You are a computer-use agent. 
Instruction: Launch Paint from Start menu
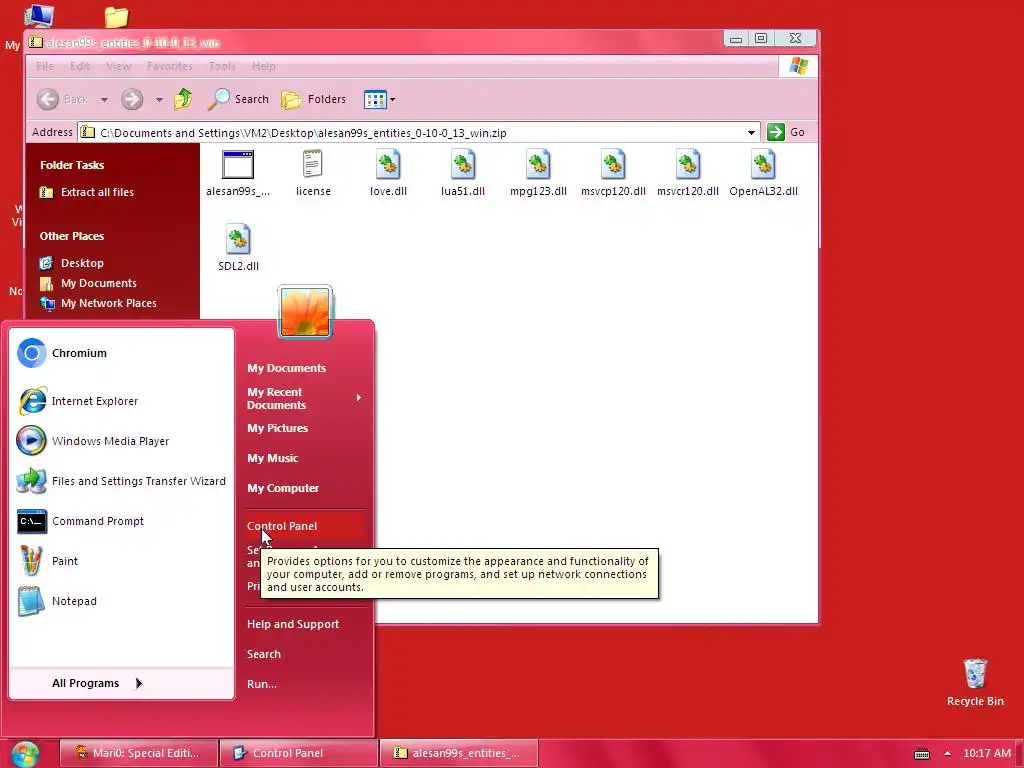[121, 561]
